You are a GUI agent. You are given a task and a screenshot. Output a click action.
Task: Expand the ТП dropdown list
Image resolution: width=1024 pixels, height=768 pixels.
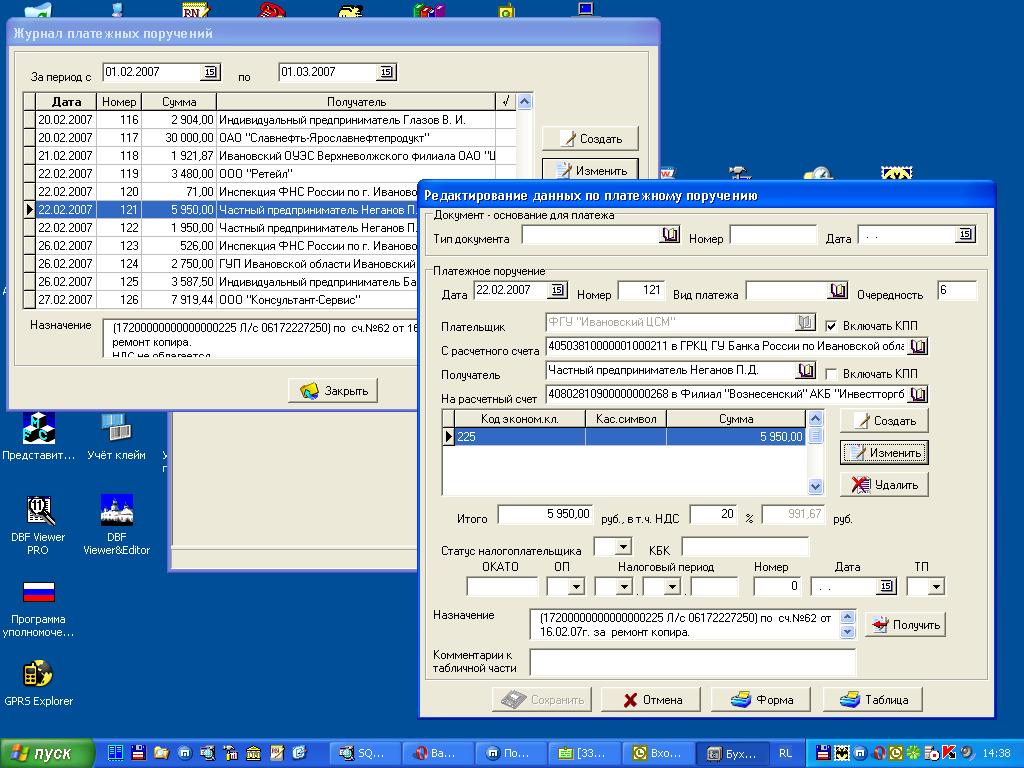(936, 586)
